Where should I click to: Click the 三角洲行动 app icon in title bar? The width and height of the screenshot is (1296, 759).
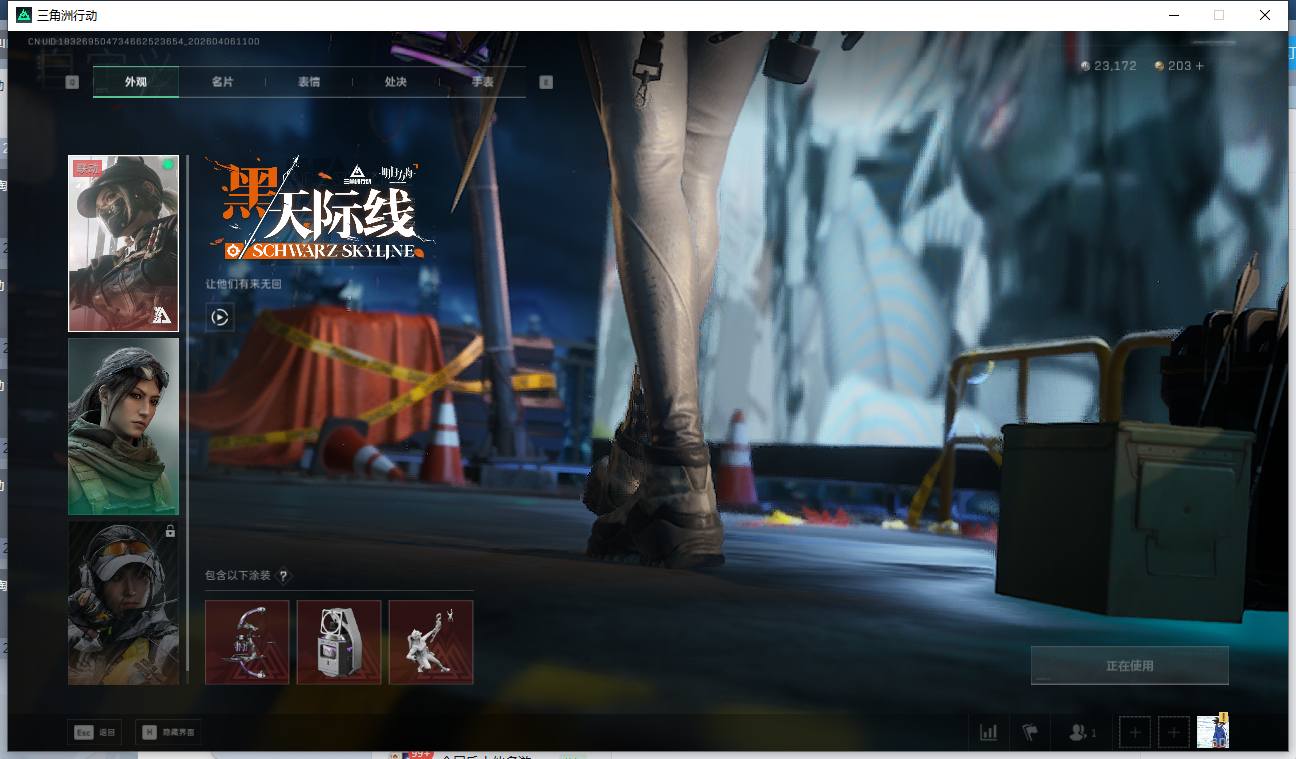(x=24, y=15)
